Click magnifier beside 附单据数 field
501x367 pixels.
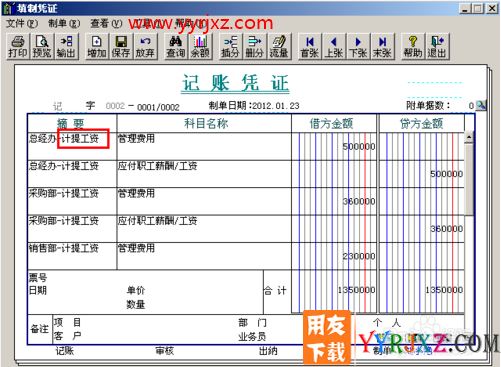481,106
